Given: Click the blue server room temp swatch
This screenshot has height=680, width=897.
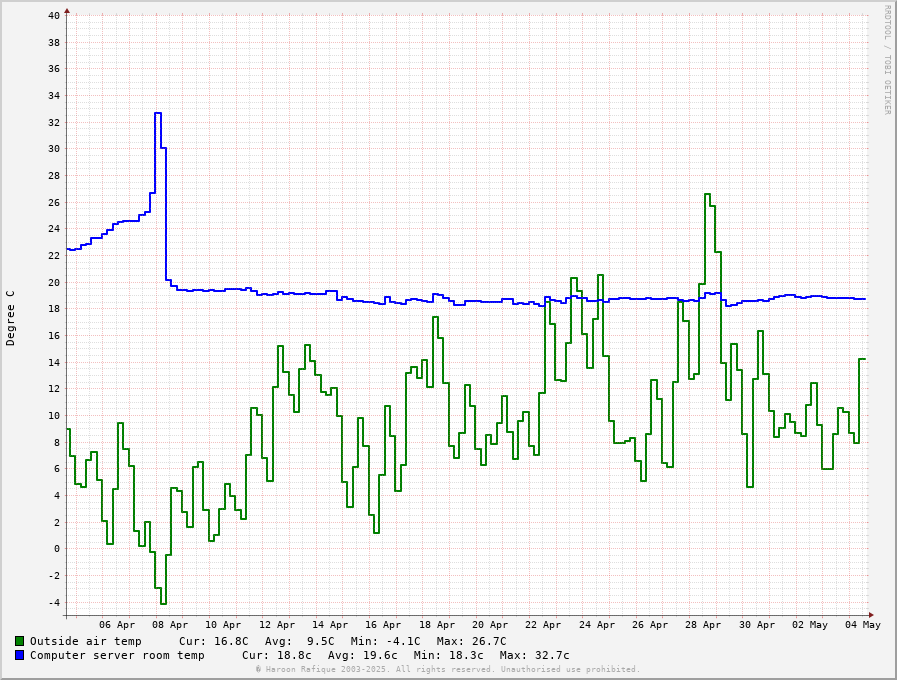Looking at the screenshot, I should click(19, 655).
